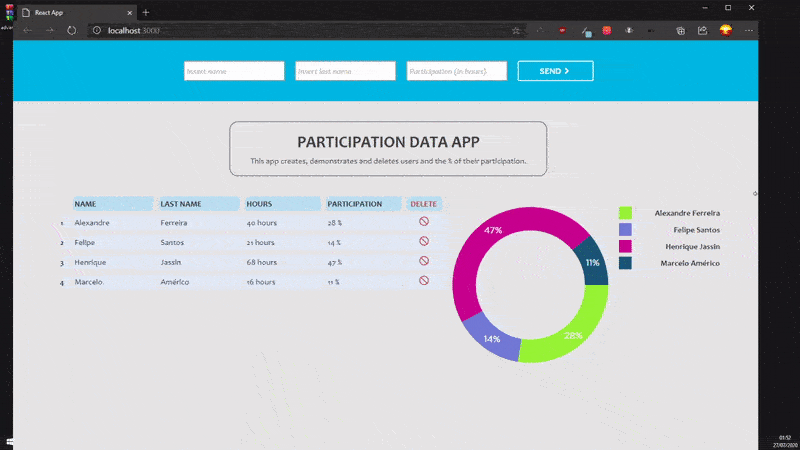This screenshot has height=450, width=800.
Task: Open the pen-and-square extension icon
Action: point(586,32)
